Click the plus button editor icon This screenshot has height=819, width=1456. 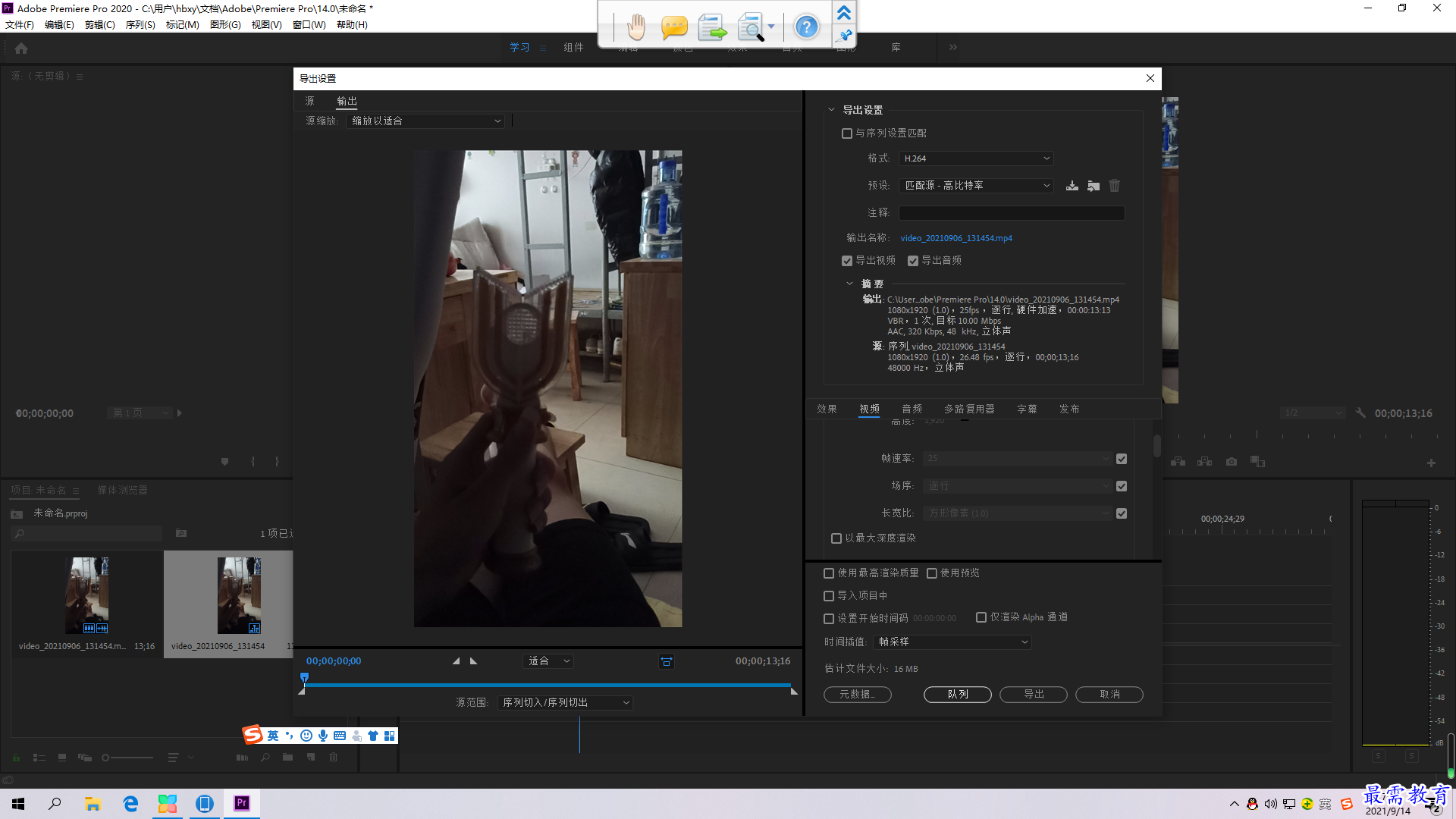pyautogui.click(x=1431, y=463)
